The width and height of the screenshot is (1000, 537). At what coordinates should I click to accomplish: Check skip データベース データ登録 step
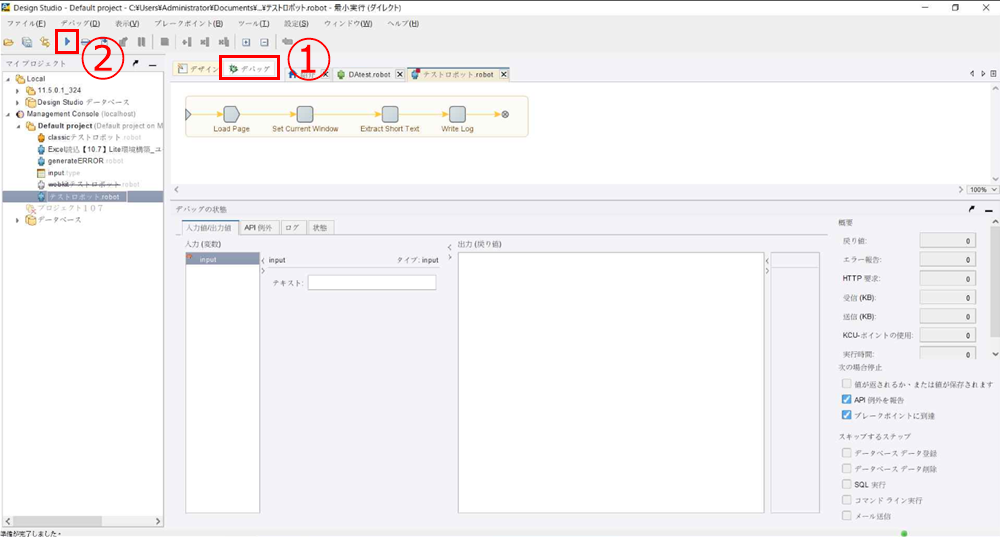tap(846, 453)
